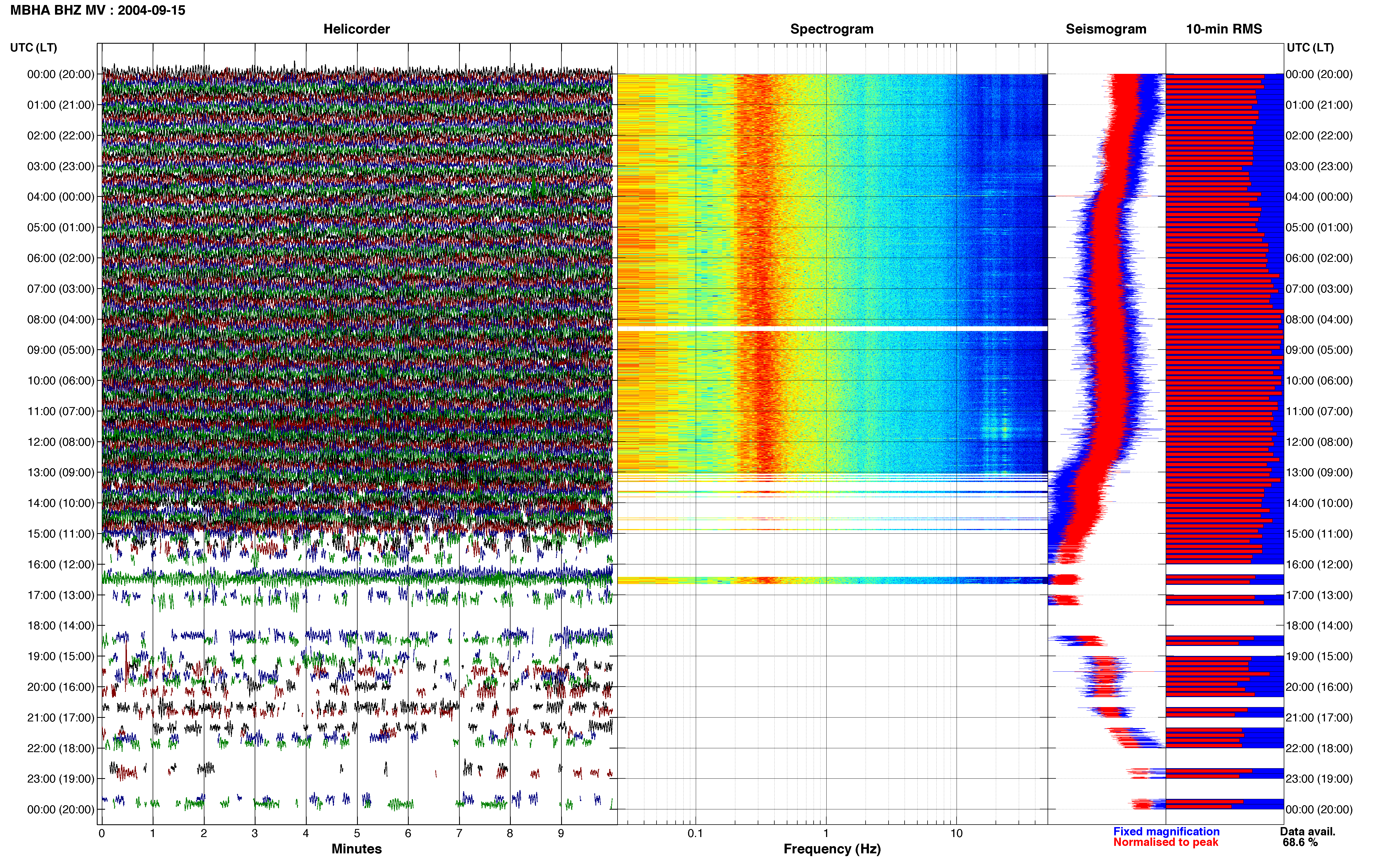The image size is (1388, 868).
Task: Click Helicorder time label 19:00 (15:00)
Action: pyautogui.click(x=61, y=656)
